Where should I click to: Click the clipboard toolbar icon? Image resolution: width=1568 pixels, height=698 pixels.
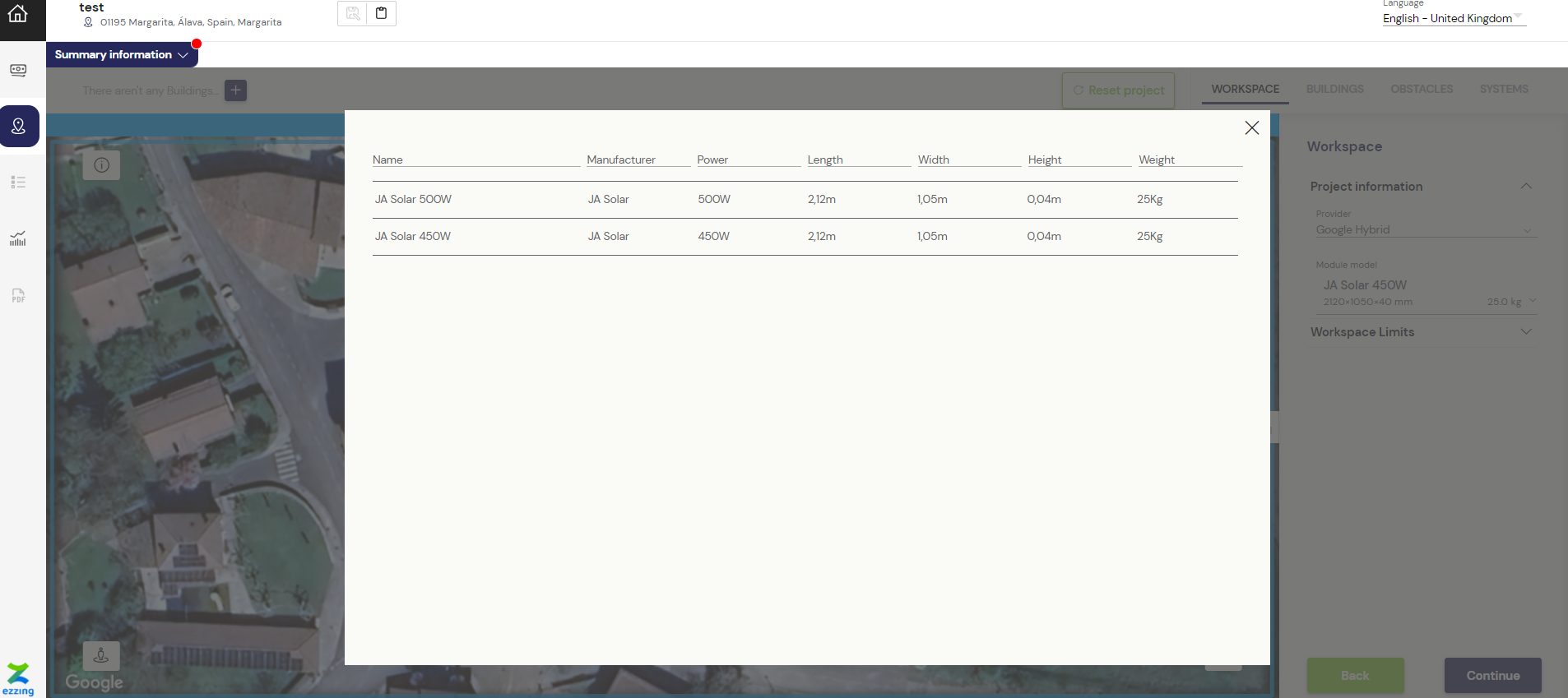coord(382,13)
